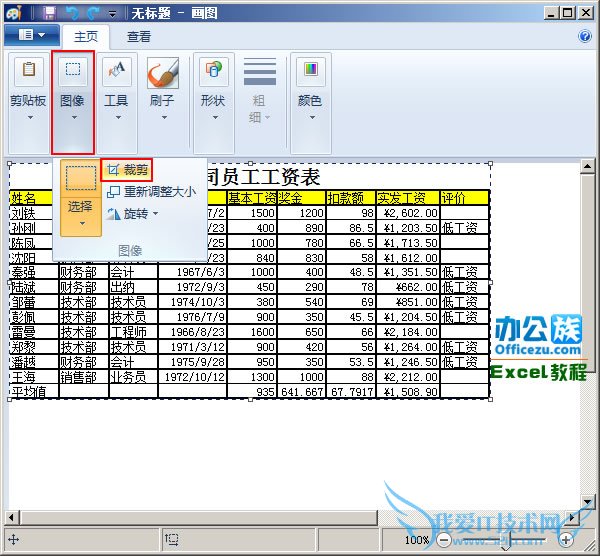Screen dimensions: 600x556
Task: Select the Home (主页) tab
Action: point(85,37)
